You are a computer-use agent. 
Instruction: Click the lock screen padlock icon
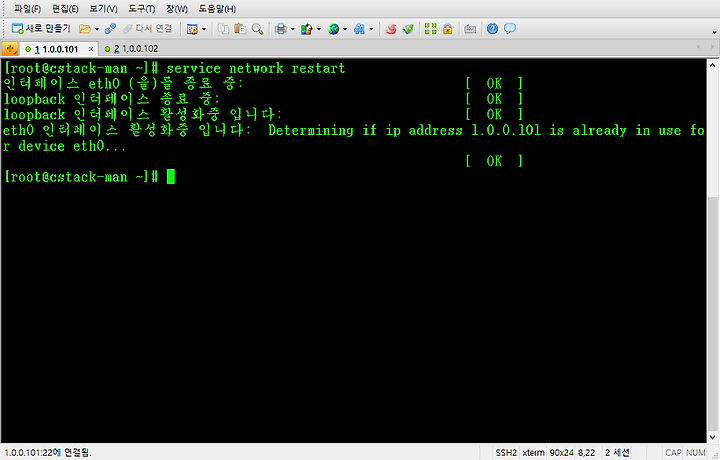[448, 29]
